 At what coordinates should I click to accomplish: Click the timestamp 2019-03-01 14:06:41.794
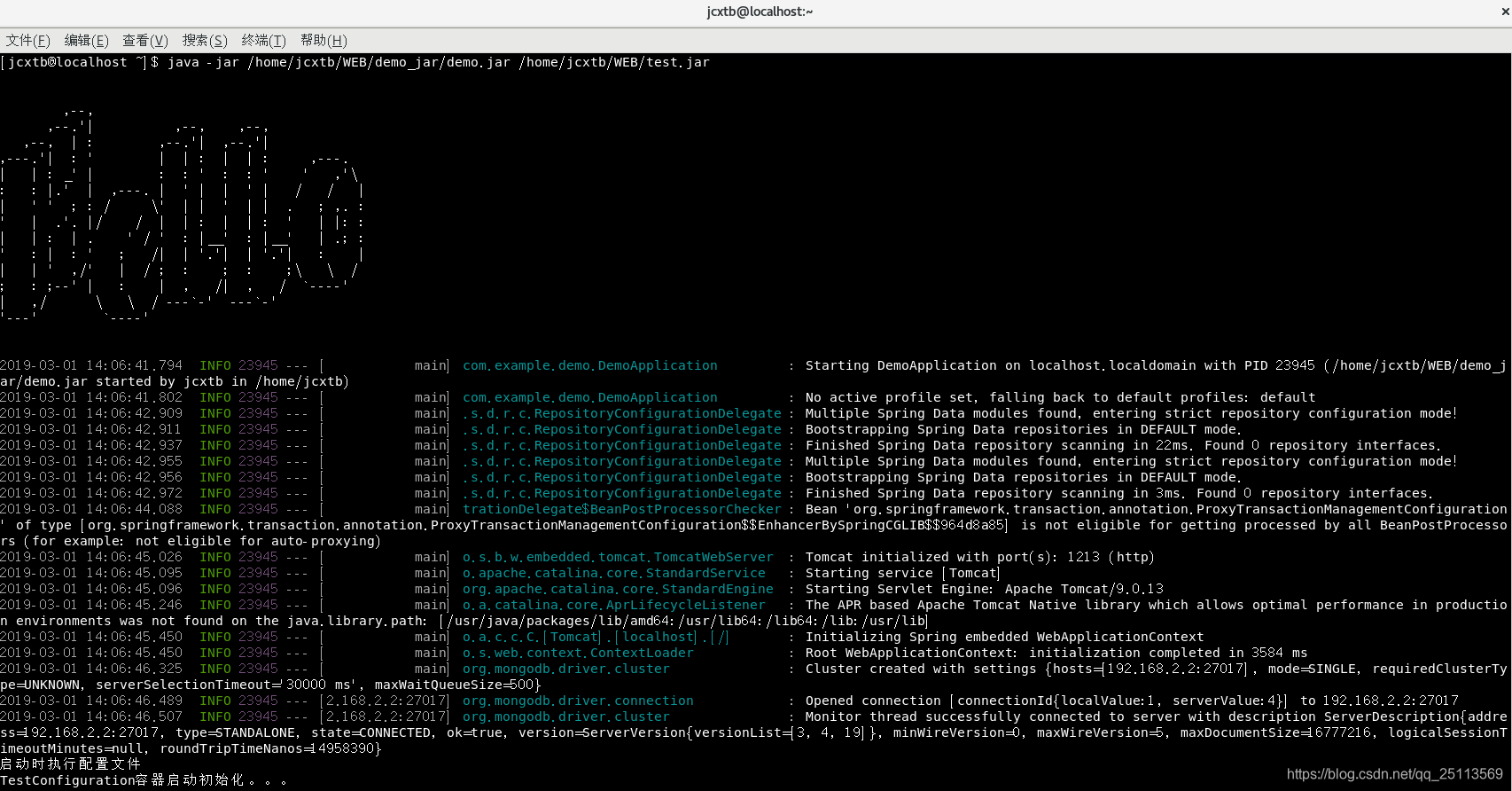(91, 365)
